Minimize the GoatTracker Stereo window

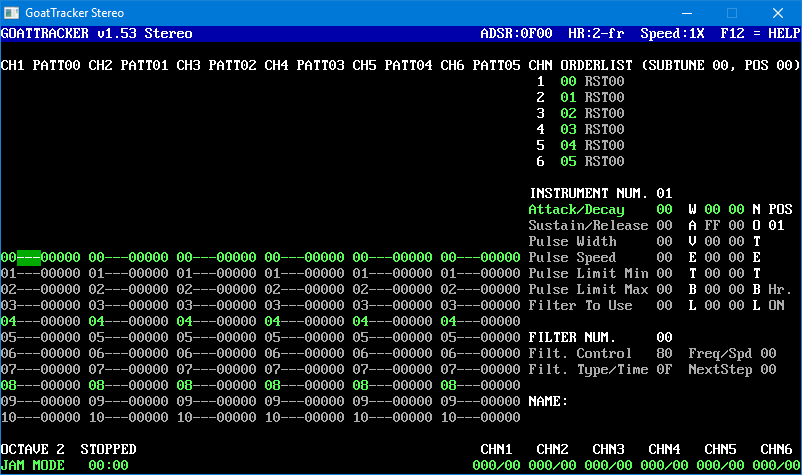tap(687, 13)
